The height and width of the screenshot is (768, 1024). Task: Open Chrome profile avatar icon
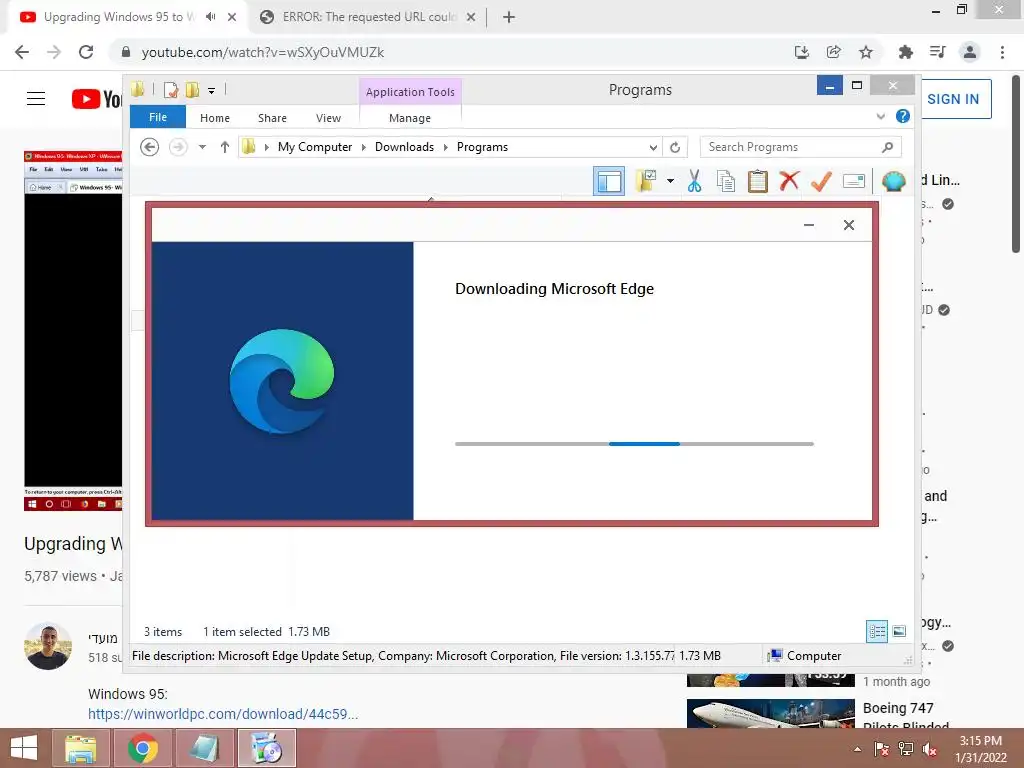pos(970,52)
